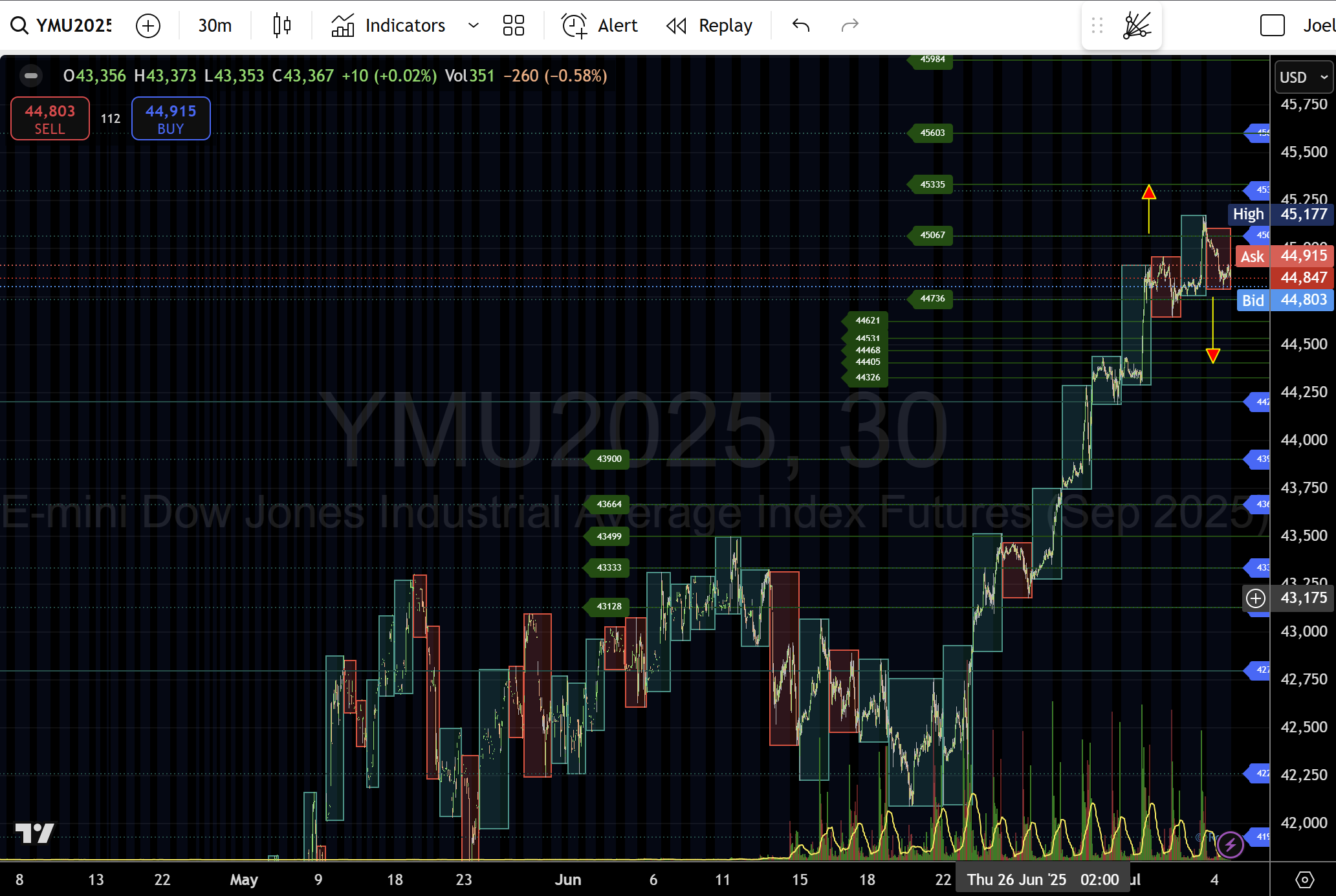1336x896 pixels.
Task: Open the drawing tools favorites icon
Action: (1137, 25)
